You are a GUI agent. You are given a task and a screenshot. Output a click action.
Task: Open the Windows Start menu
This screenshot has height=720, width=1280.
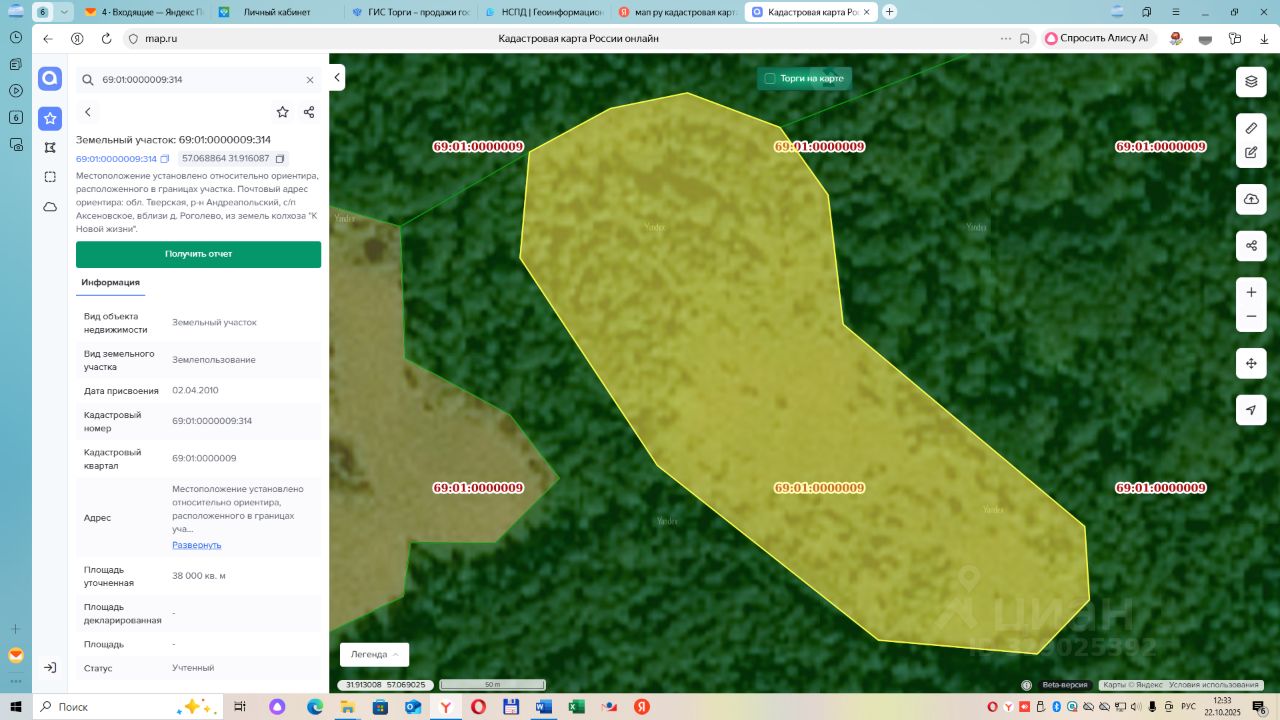16,706
